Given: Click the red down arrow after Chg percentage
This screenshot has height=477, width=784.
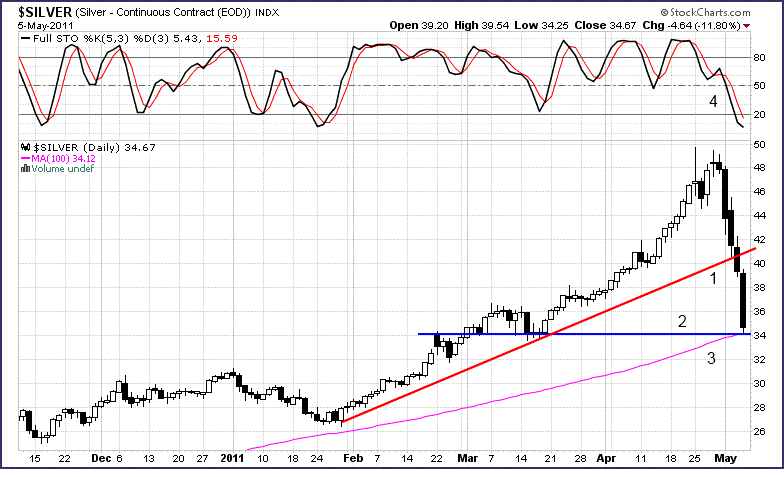Looking at the screenshot, I should coord(774,26).
